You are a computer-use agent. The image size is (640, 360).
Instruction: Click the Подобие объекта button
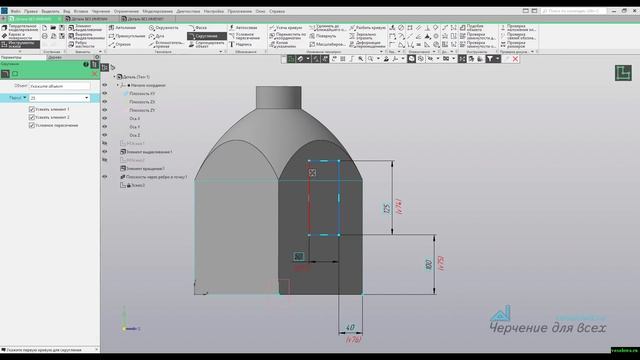(472, 28)
